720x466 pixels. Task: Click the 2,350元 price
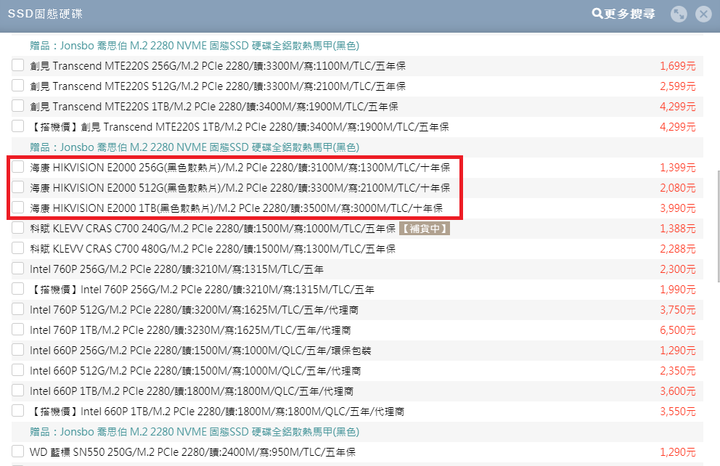coord(678,371)
